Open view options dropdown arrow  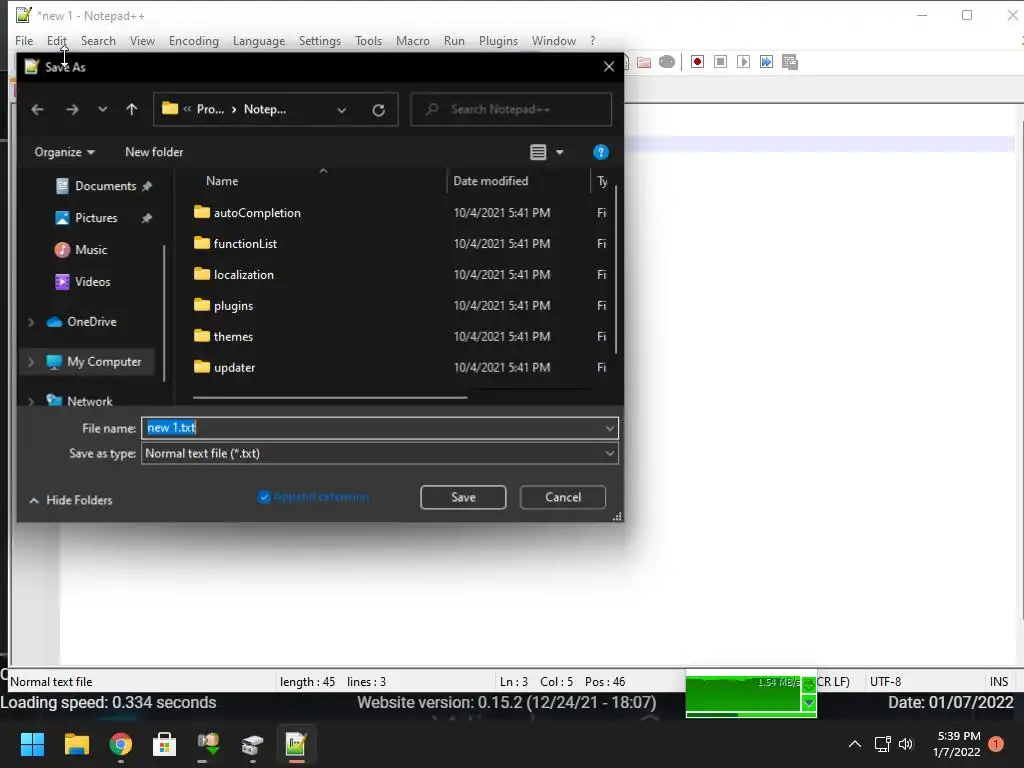point(560,152)
